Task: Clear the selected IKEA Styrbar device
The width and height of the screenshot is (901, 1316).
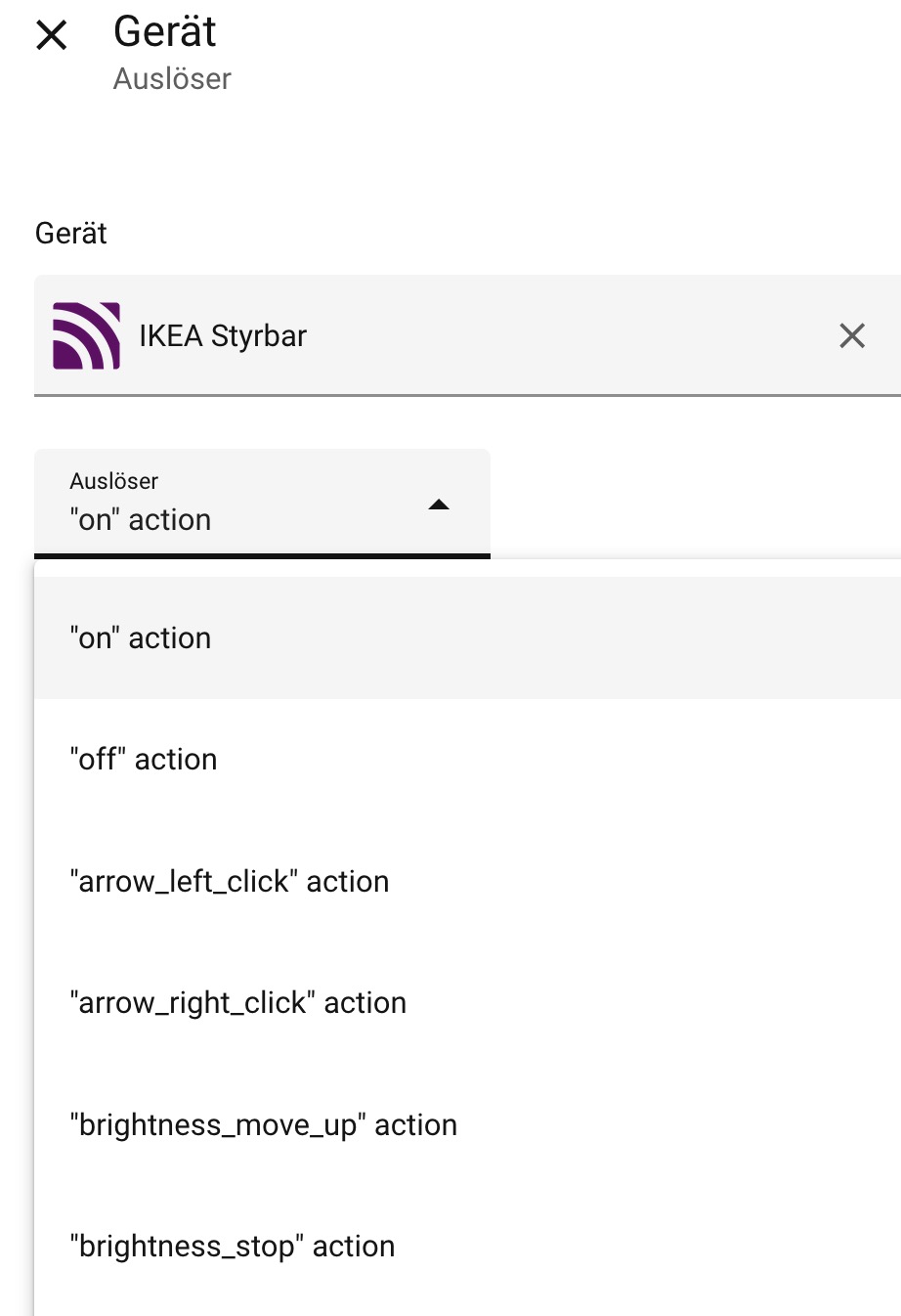Action: (x=852, y=336)
